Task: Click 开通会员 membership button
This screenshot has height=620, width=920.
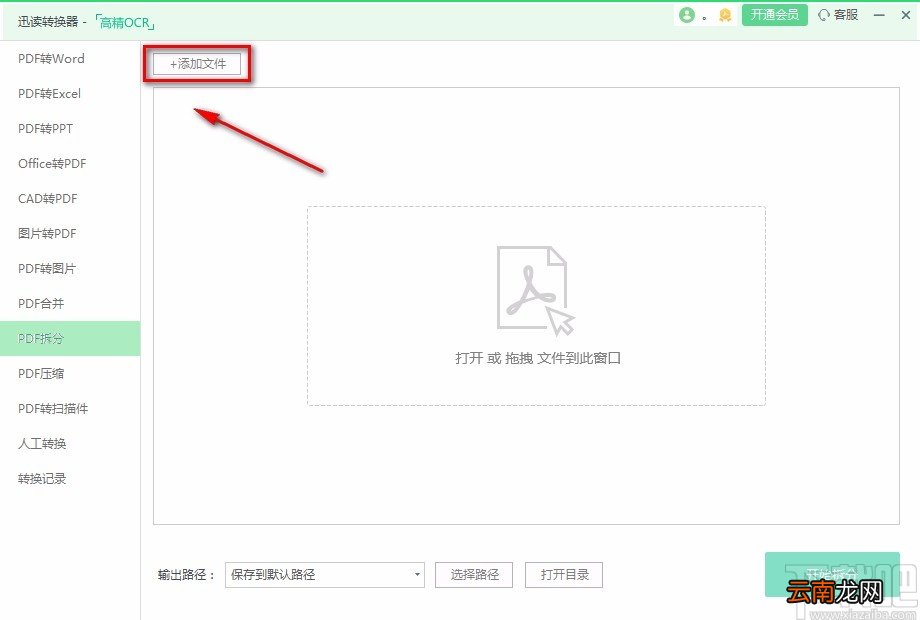Action: pos(774,15)
